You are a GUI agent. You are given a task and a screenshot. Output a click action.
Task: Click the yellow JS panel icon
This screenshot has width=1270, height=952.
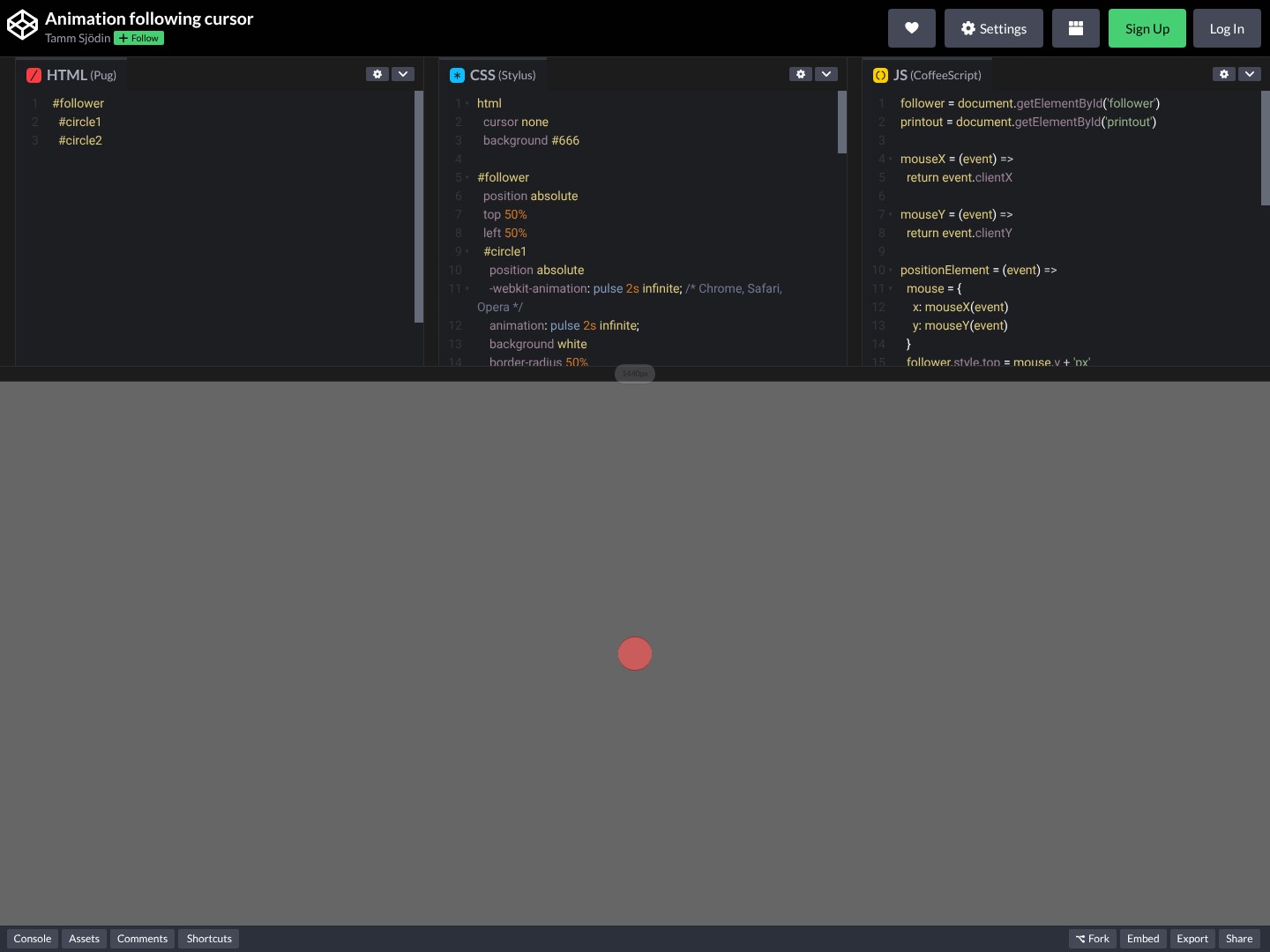coord(880,76)
